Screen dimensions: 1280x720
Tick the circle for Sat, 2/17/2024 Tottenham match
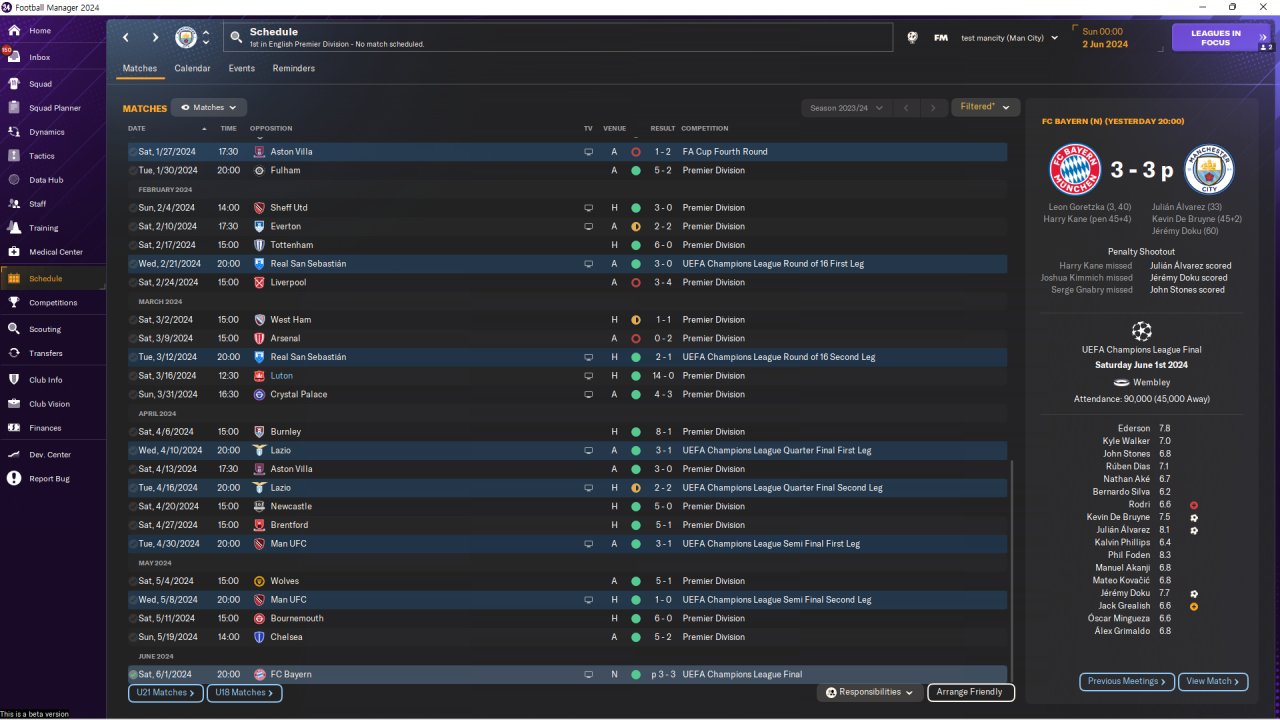point(133,245)
